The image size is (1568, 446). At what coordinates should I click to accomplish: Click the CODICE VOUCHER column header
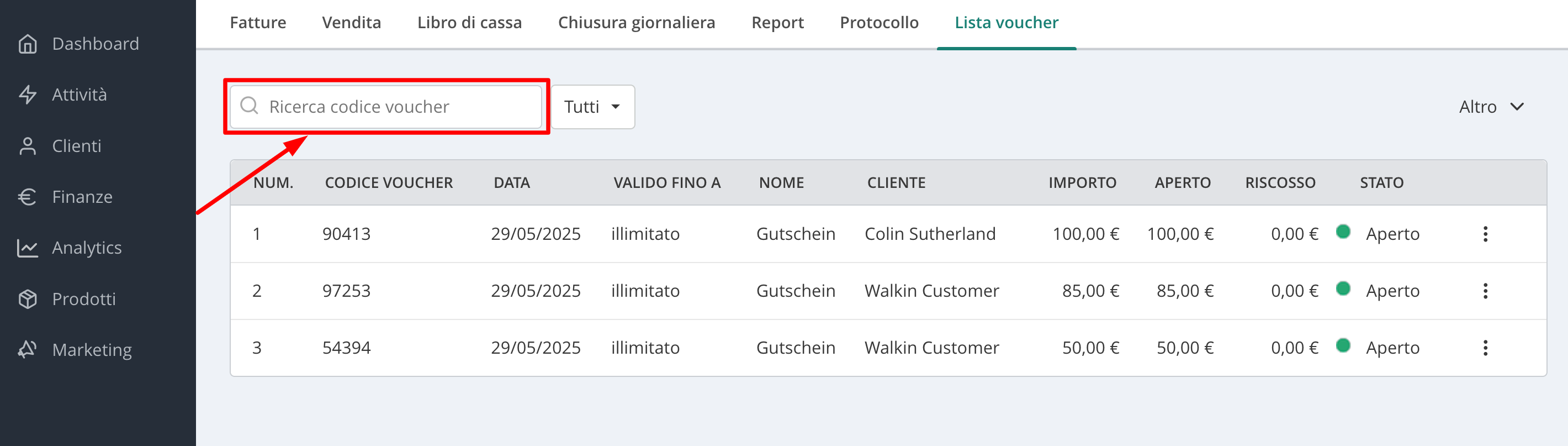(x=388, y=183)
